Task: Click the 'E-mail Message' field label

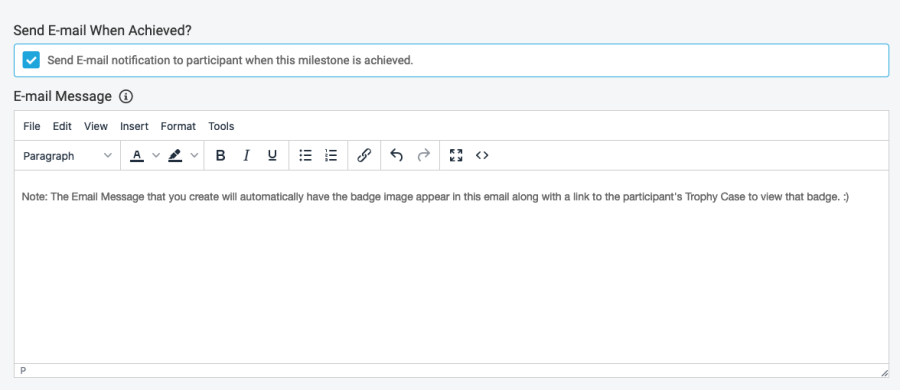Action: (62, 96)
